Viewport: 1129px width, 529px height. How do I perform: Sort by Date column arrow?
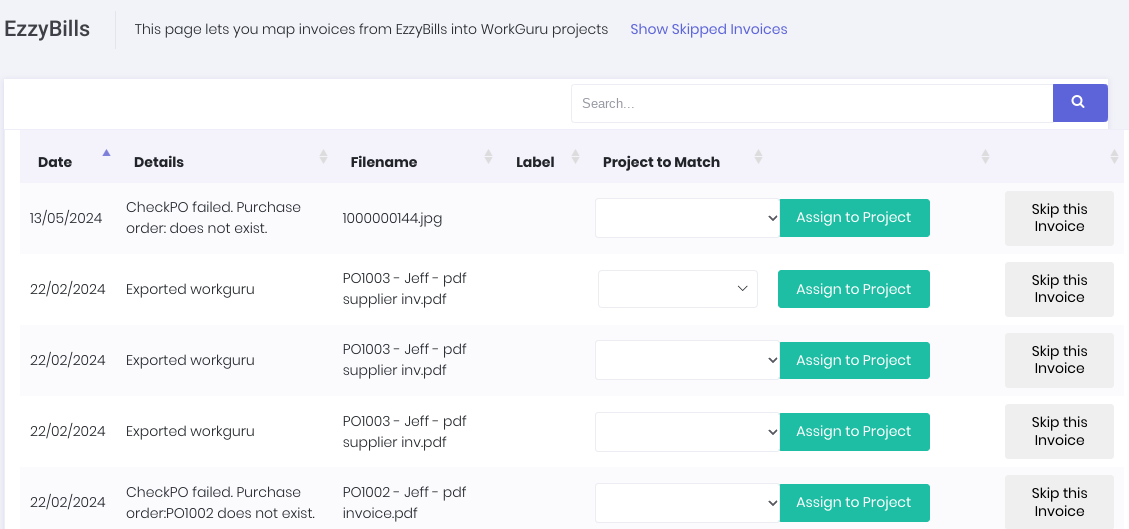tap(107, 153)
